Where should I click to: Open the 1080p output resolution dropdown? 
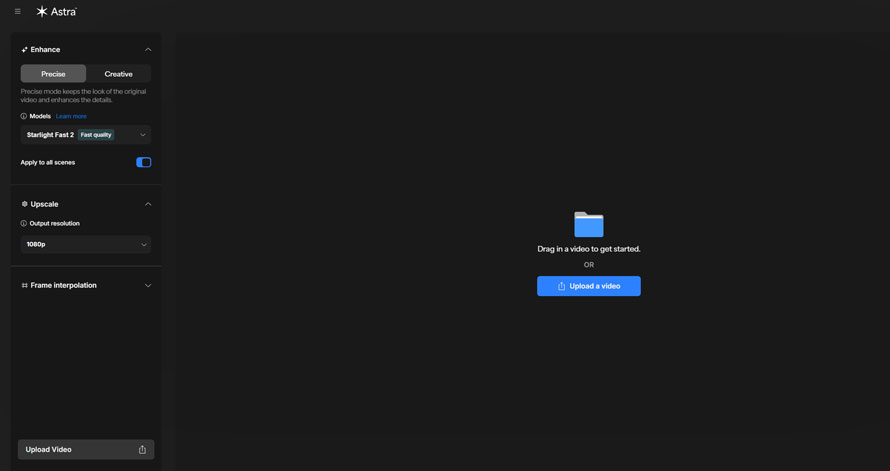(x=86, y=245)
